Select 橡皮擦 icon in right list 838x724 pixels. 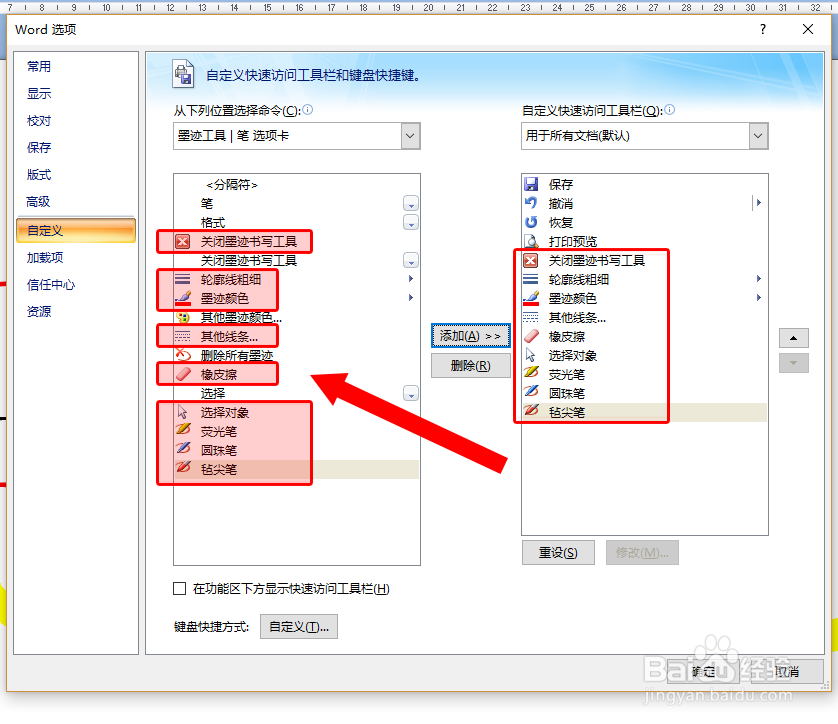pos(531,336)
